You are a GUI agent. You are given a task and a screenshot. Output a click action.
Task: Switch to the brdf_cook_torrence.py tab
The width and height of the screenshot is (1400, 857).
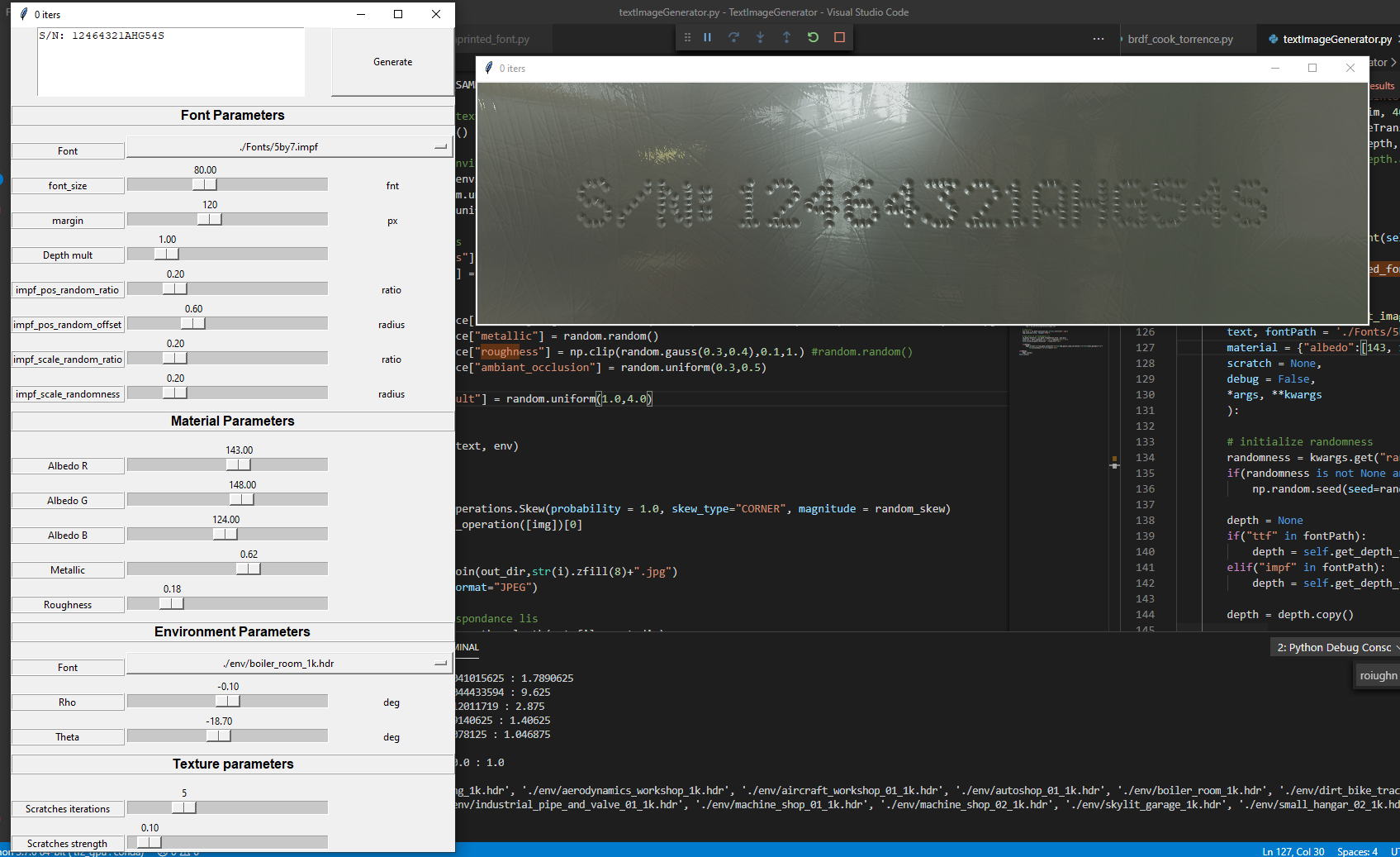pyautogui.click(x=1180, y=39)
